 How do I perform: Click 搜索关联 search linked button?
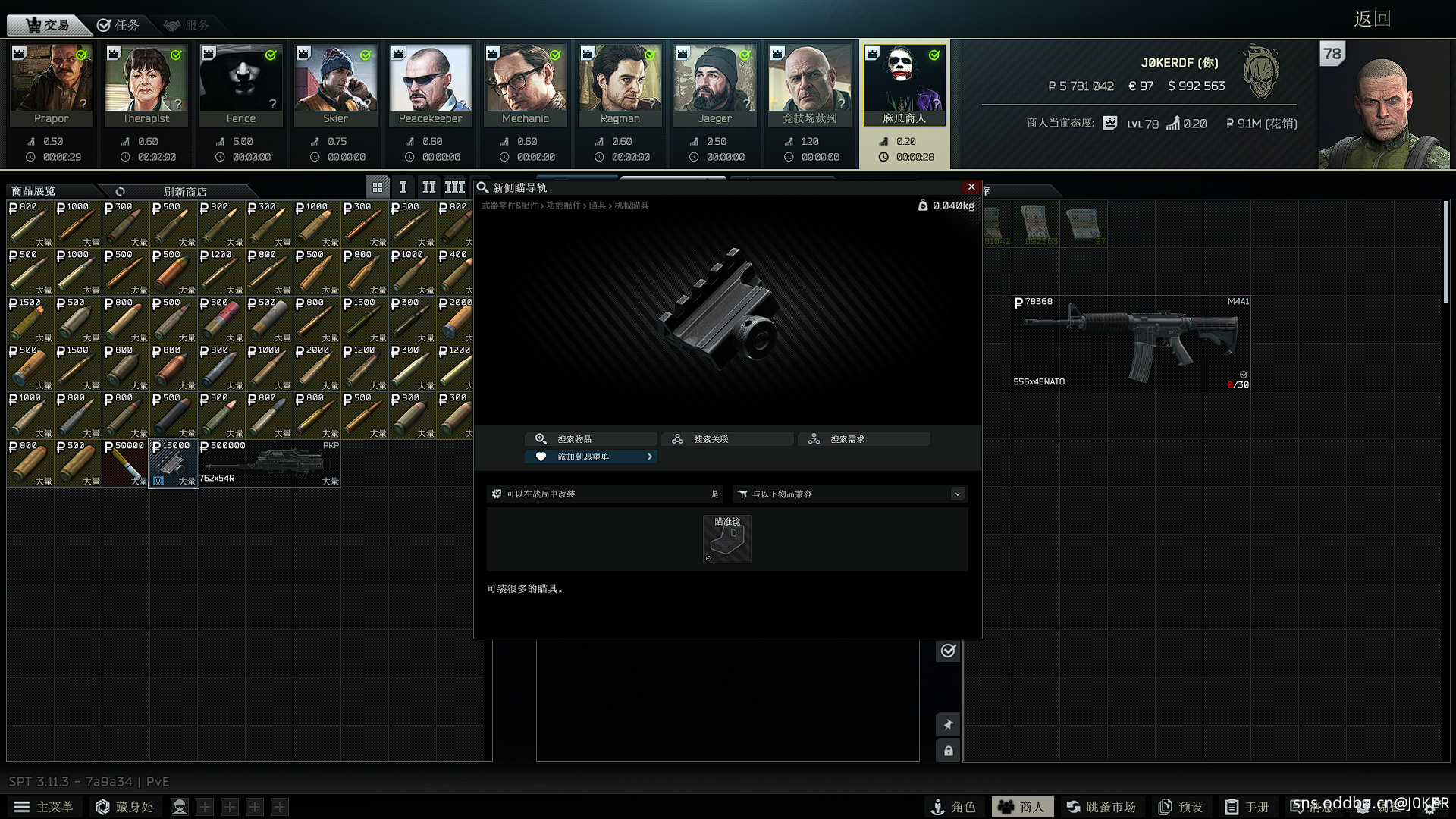tap(727, 439)
